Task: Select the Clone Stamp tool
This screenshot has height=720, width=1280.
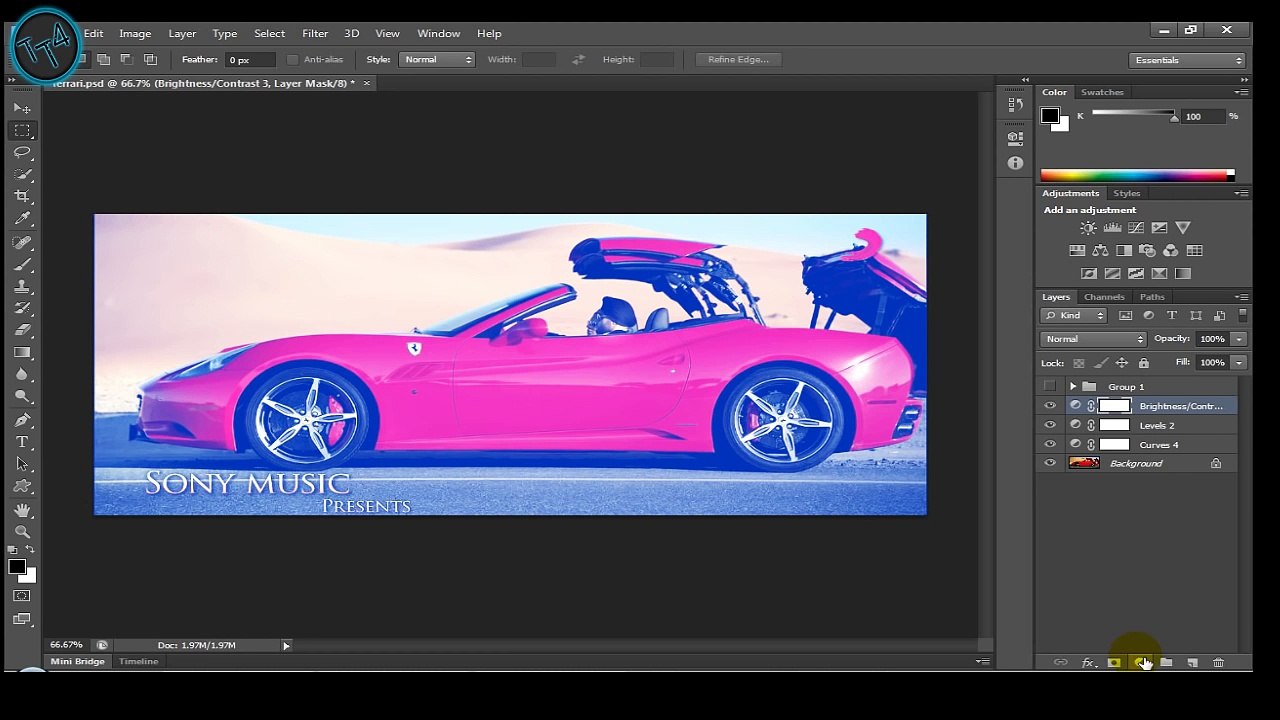Action: [22, 287]
